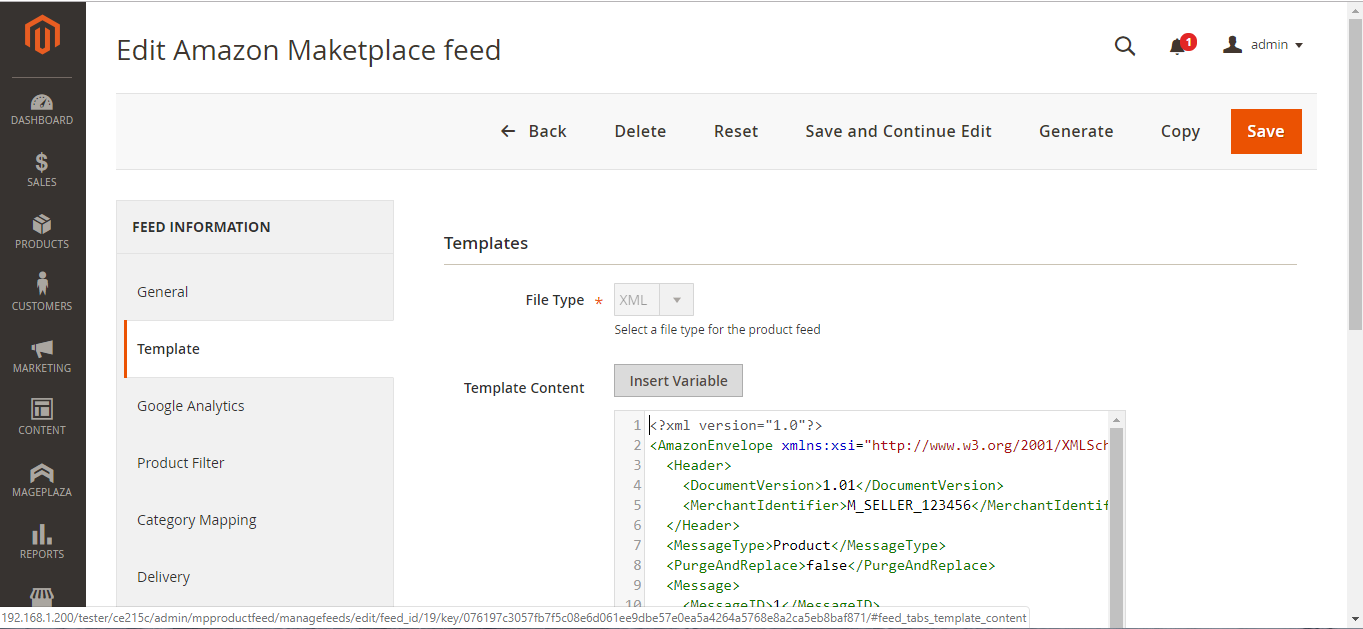Click the Templates section heading
1363x629 pixels.
pyautogui.click(x=486, y=243)
